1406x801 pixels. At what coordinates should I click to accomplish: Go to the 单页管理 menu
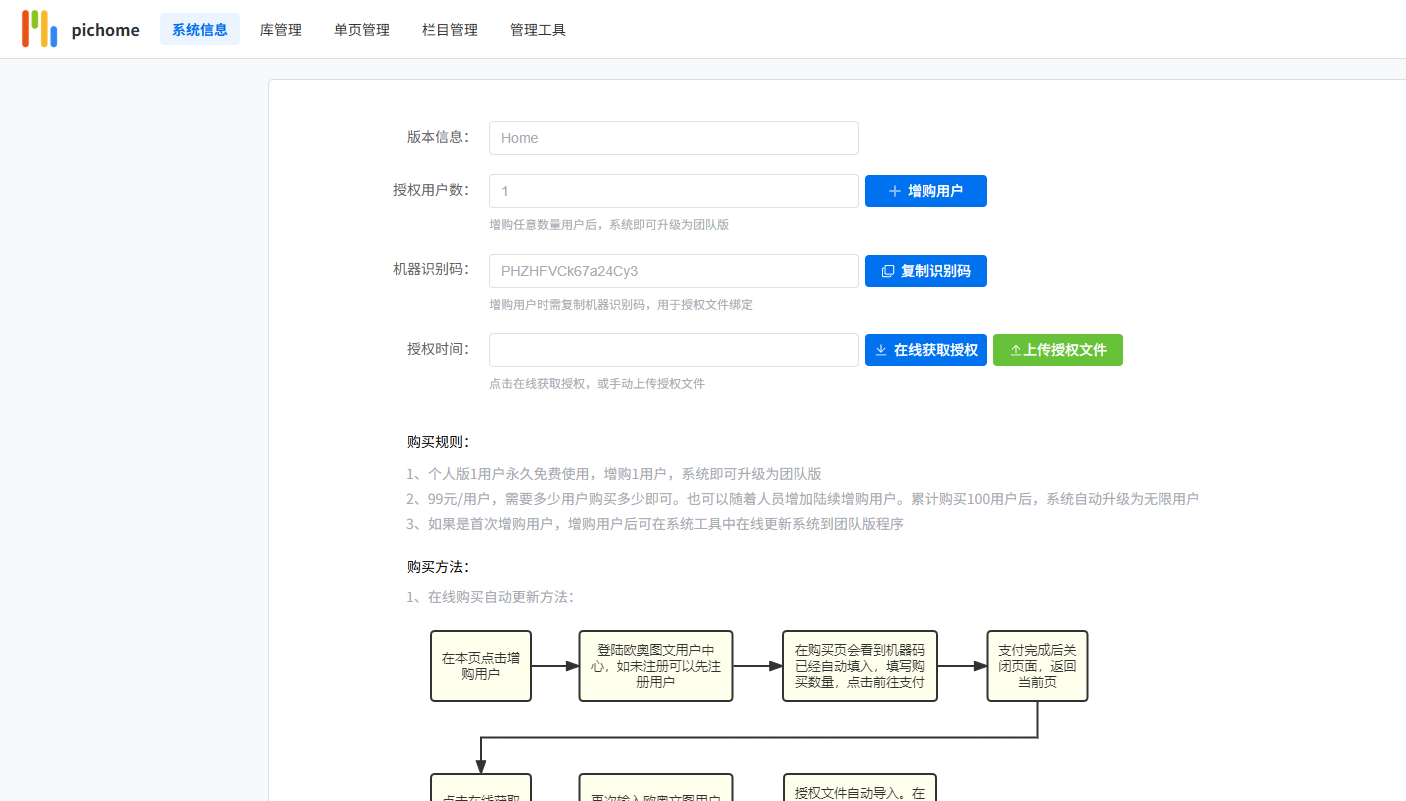[362, 30]
